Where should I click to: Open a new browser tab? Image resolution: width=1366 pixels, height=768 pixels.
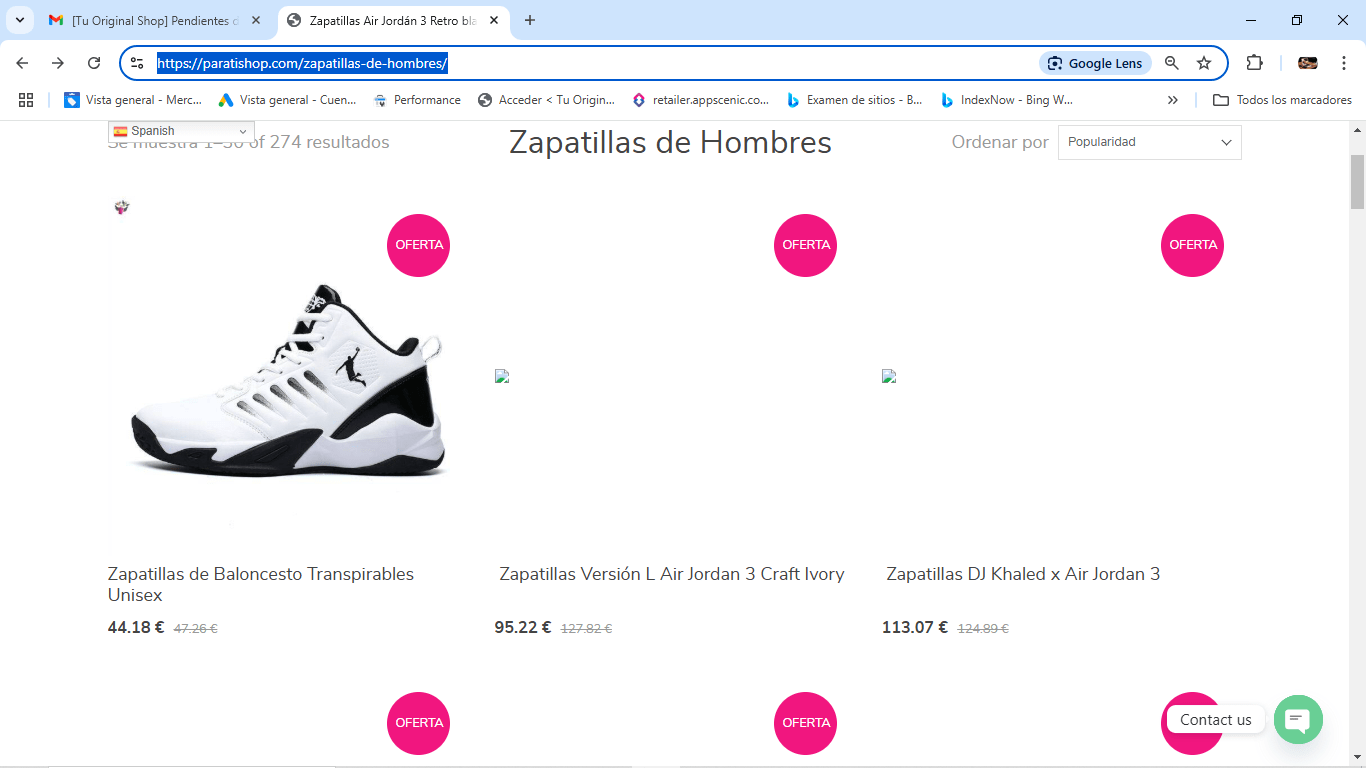click(x=530, y=20)
